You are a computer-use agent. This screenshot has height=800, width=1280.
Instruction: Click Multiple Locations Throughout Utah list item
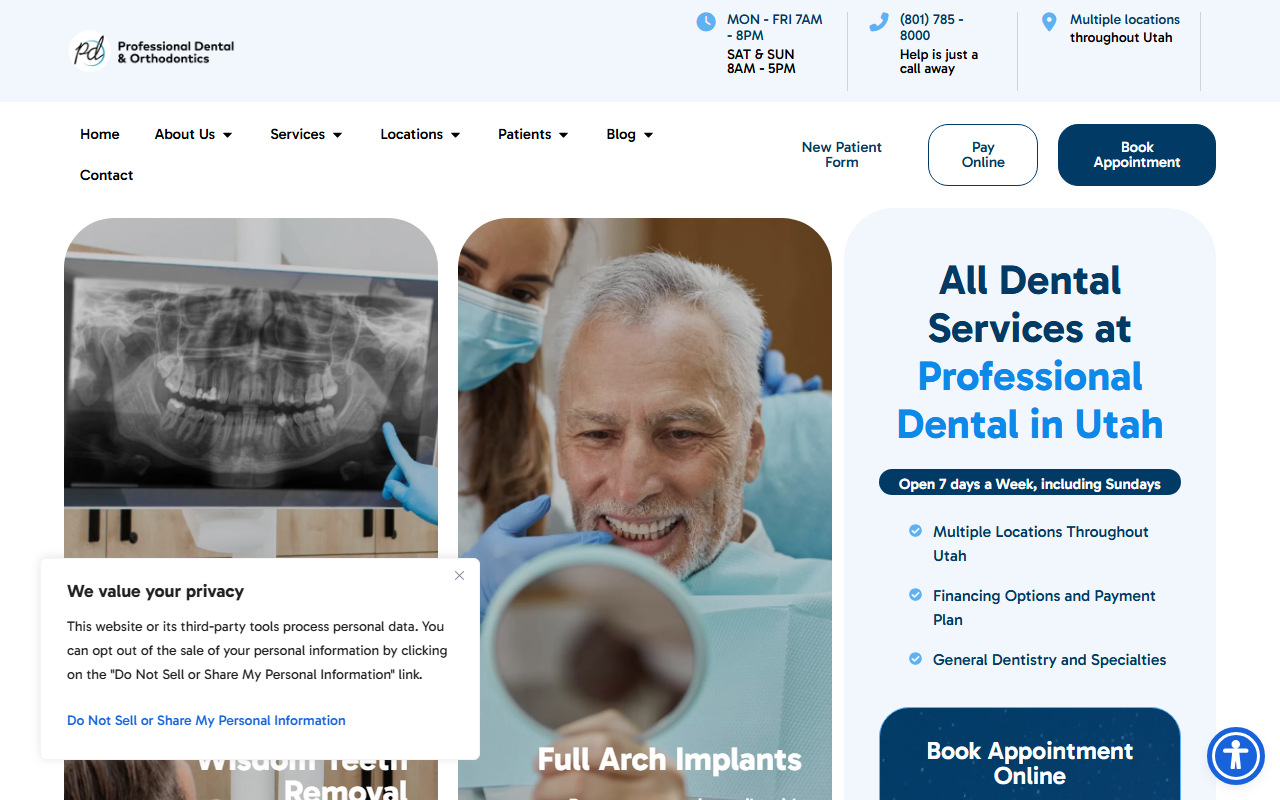pos(1041,543)
